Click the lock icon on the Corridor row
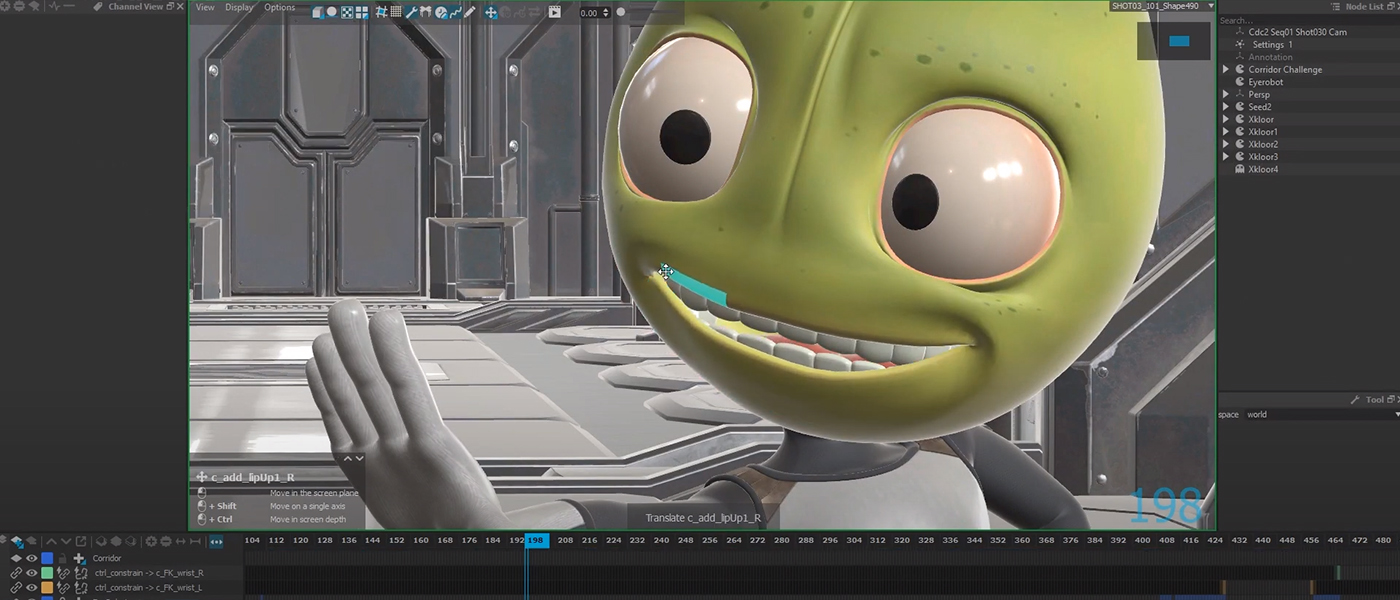This screenshot has width=1400, height=600. (x=62, y=558)
